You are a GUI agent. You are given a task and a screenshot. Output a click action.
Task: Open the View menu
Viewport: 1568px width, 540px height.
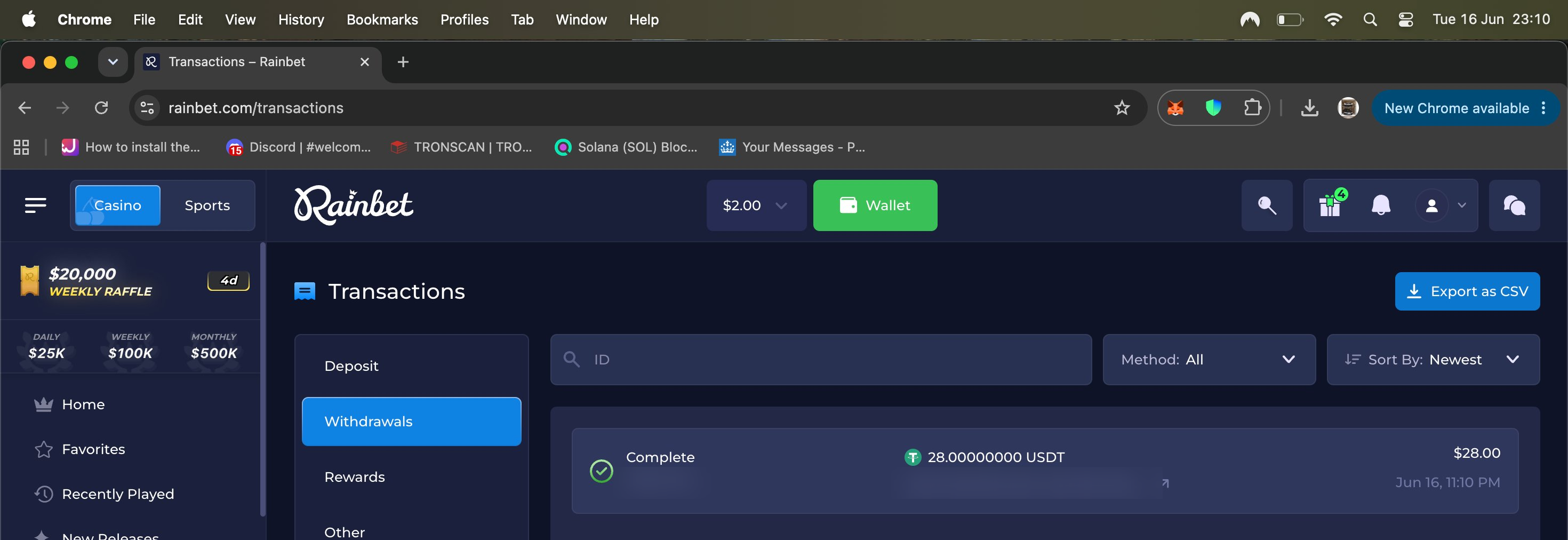click(240, 20)
